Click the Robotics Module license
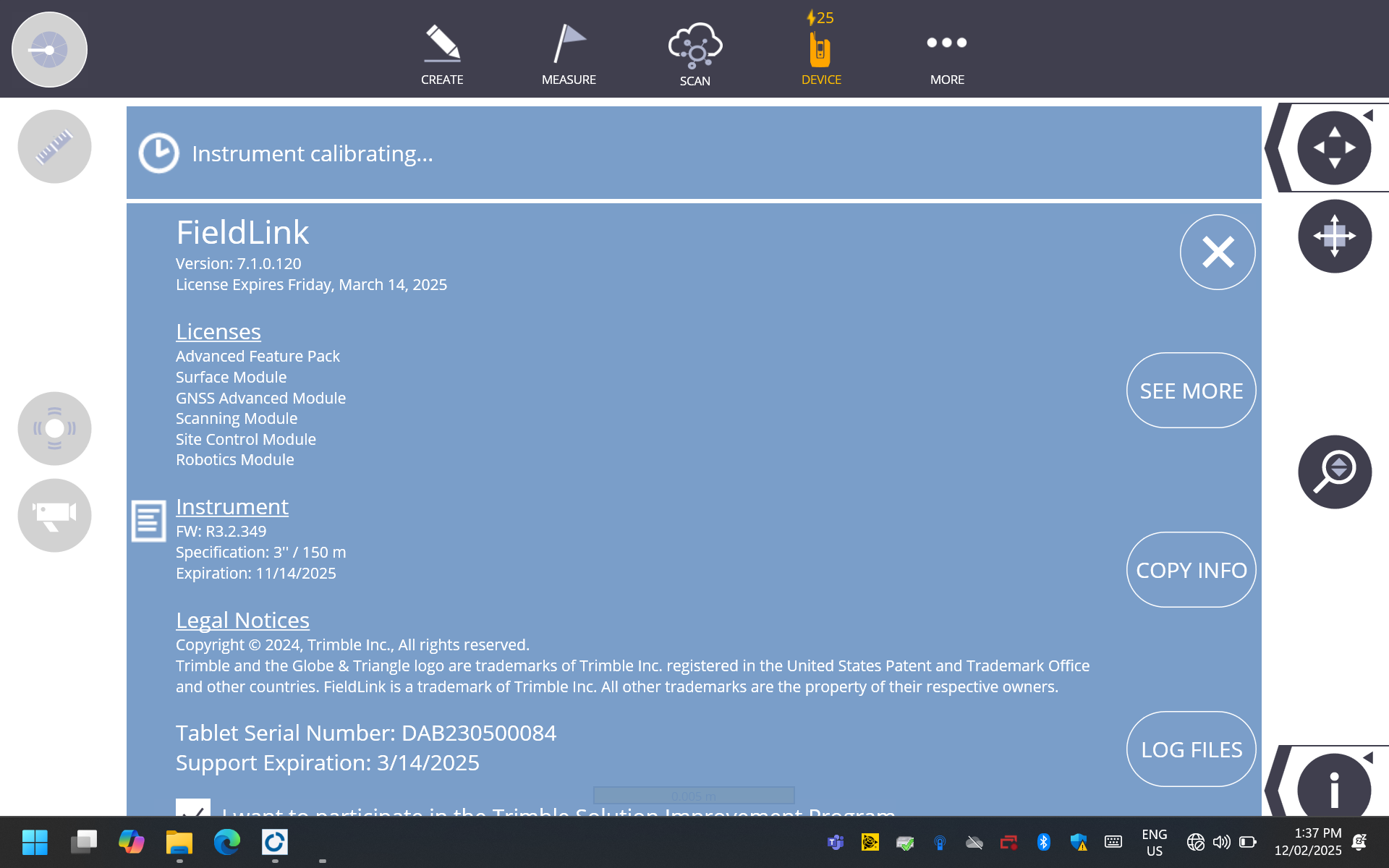The width and height of the screenshot is (1389, 868). pyautogui.click(x=235, y=460)
